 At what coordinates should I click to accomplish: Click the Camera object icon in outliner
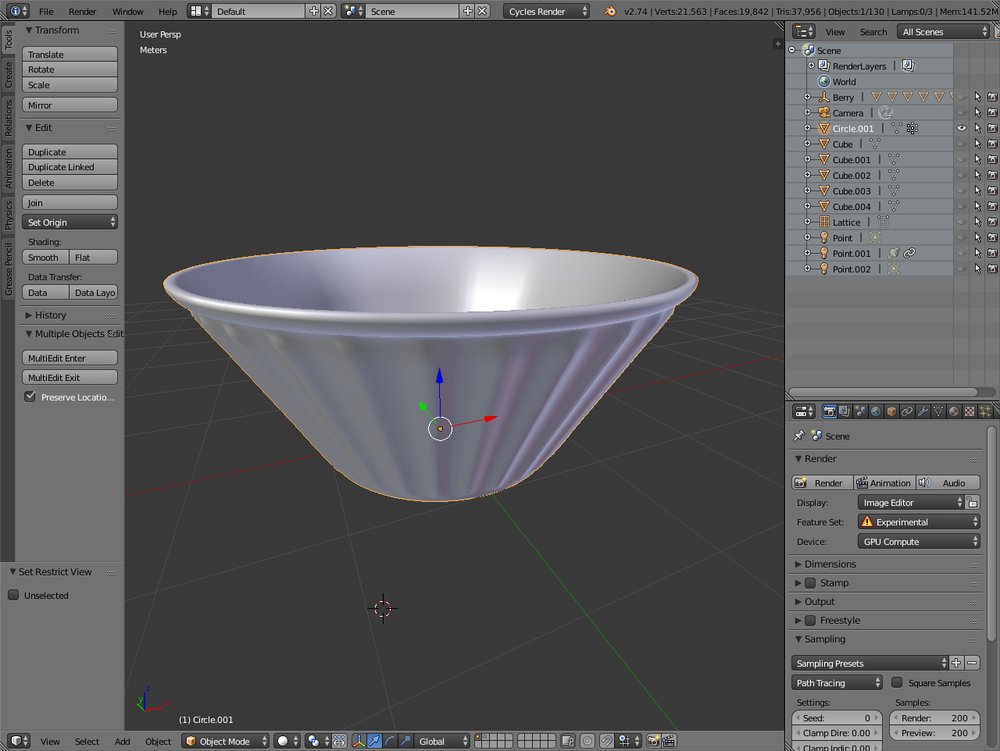(824, 113)
